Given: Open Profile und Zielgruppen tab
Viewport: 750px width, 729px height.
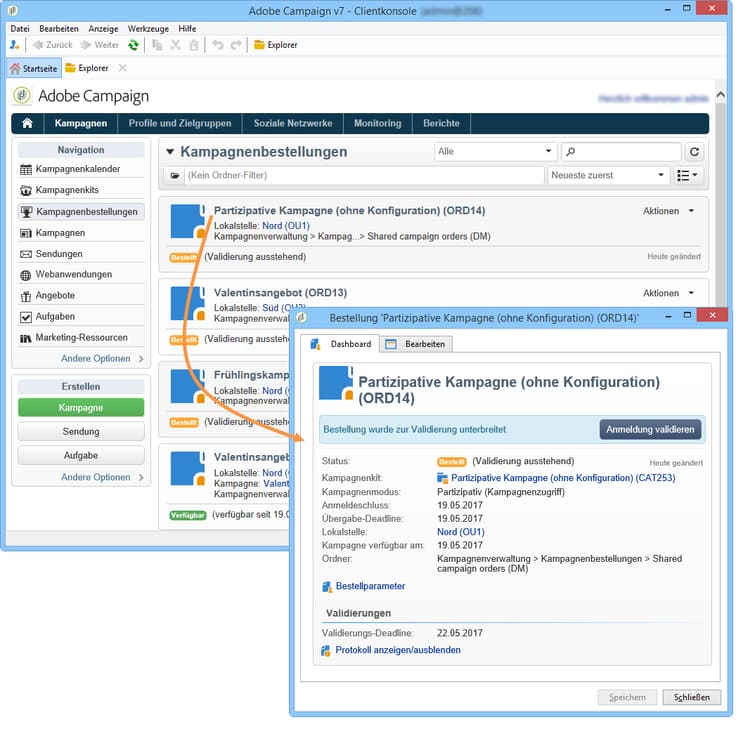Looking at the screenshot, I should pyautogui.click(x=180, y=123).
